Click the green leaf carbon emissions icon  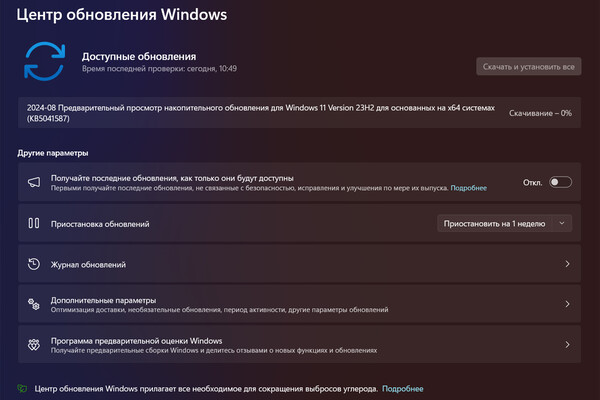22,388
